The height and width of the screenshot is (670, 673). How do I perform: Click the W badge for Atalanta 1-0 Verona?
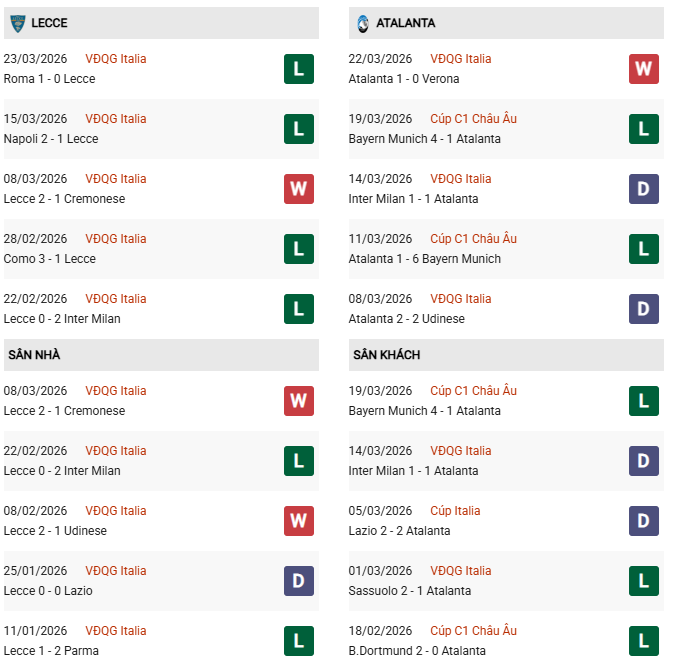point(644,69)
